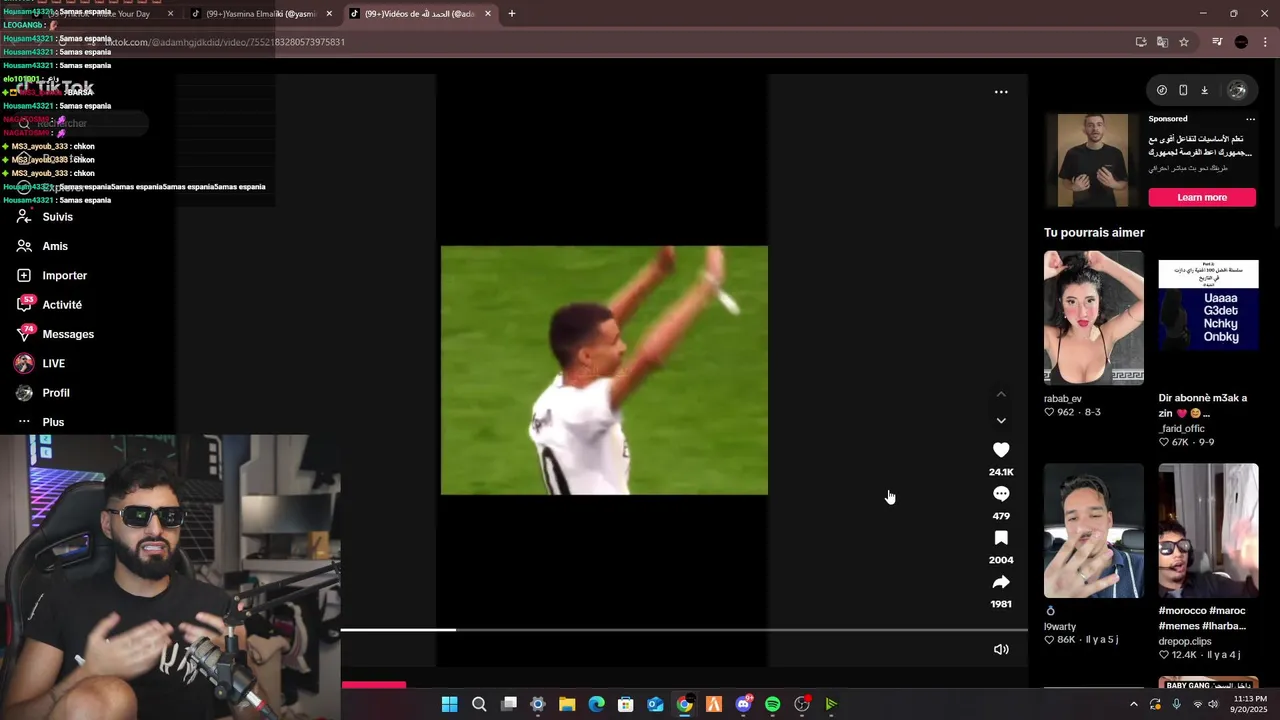Click the TikTok coins icon
The image size is (1280, 720).
tap(1162, 90)
